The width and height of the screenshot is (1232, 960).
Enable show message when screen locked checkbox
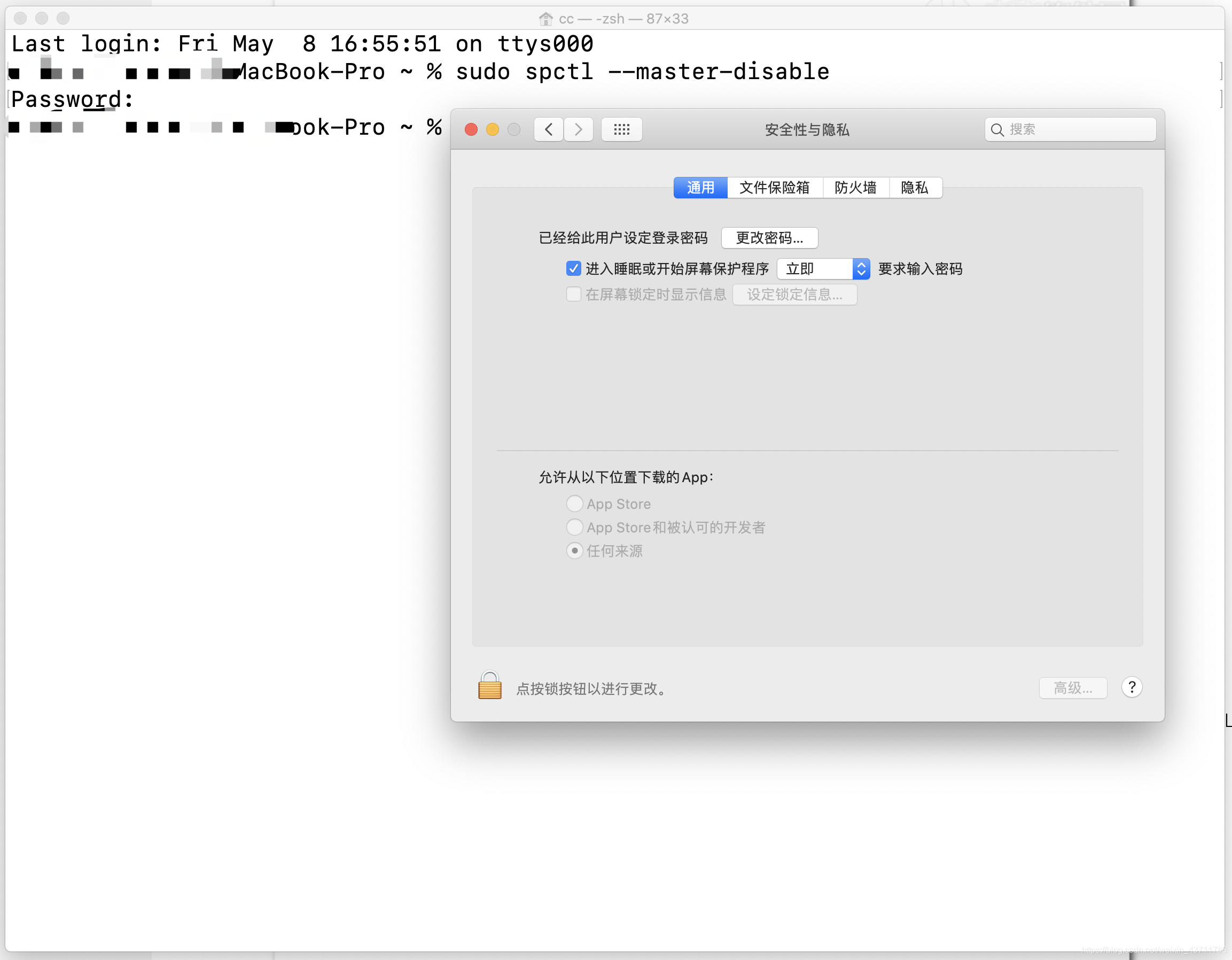[573, 294]
